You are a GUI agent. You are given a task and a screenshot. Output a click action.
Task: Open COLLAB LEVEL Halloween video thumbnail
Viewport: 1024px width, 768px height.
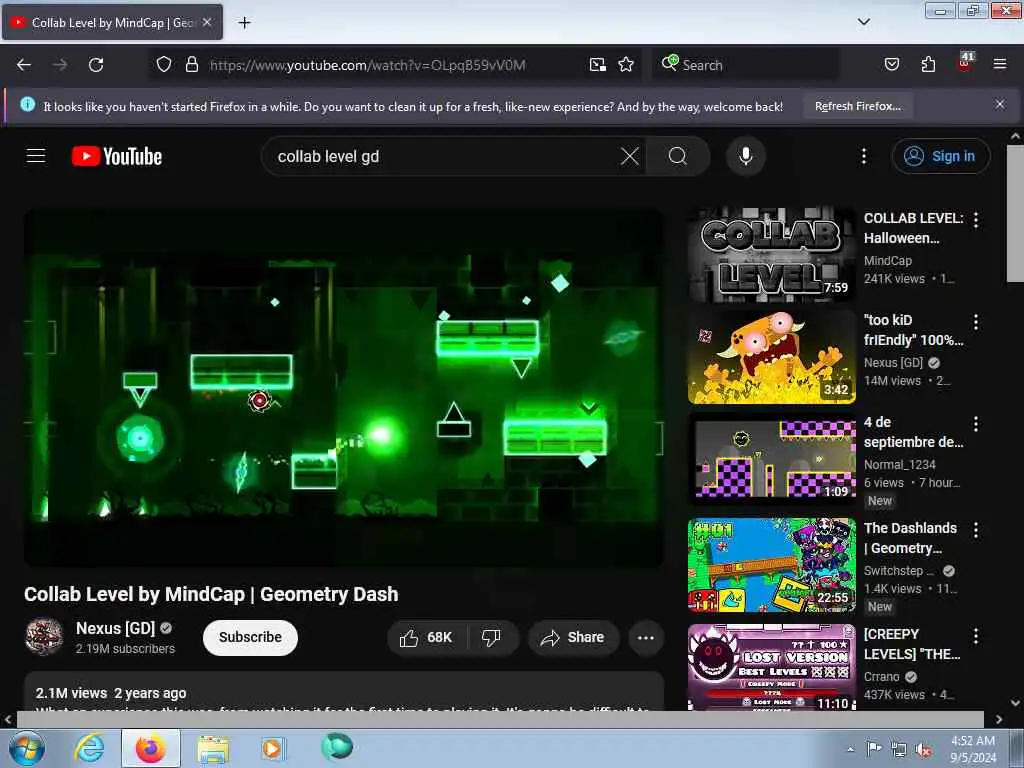(771, 254)
